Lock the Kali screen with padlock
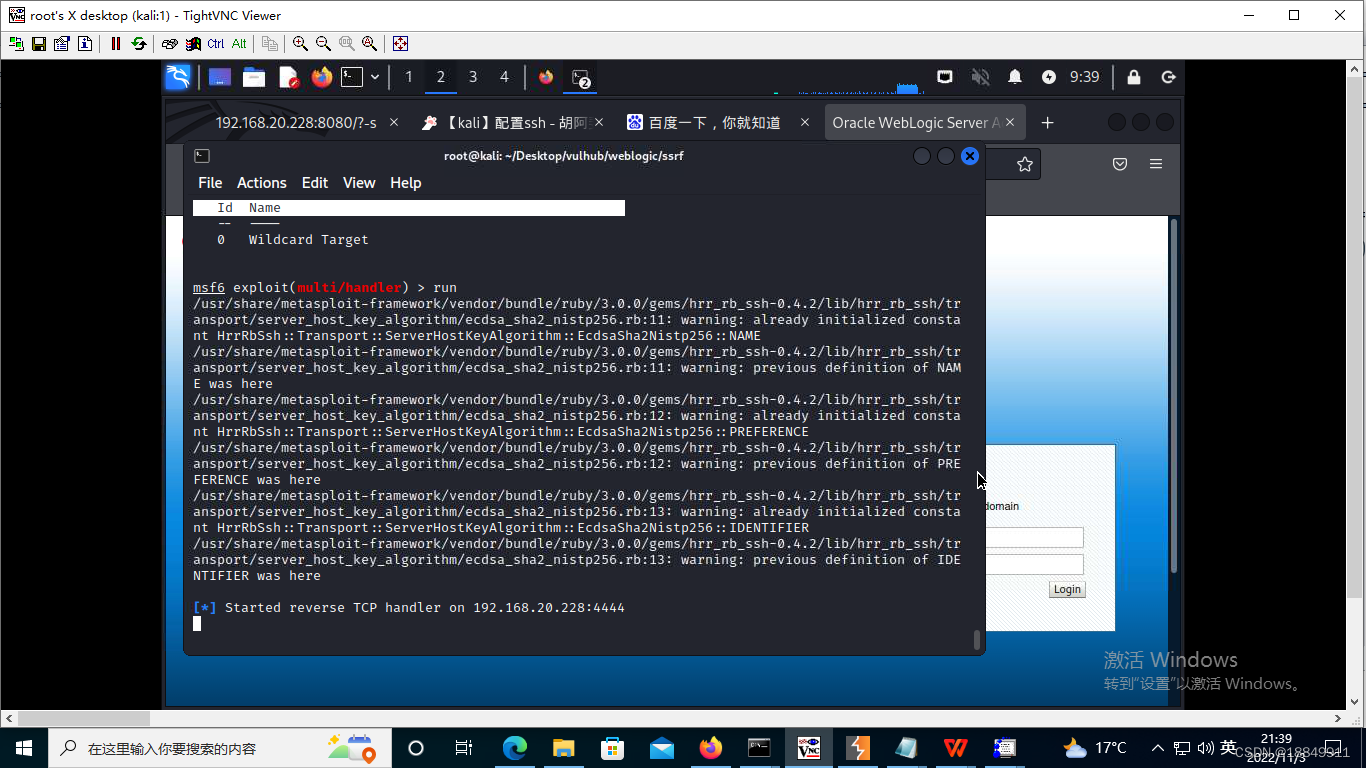 [1134, 77]
